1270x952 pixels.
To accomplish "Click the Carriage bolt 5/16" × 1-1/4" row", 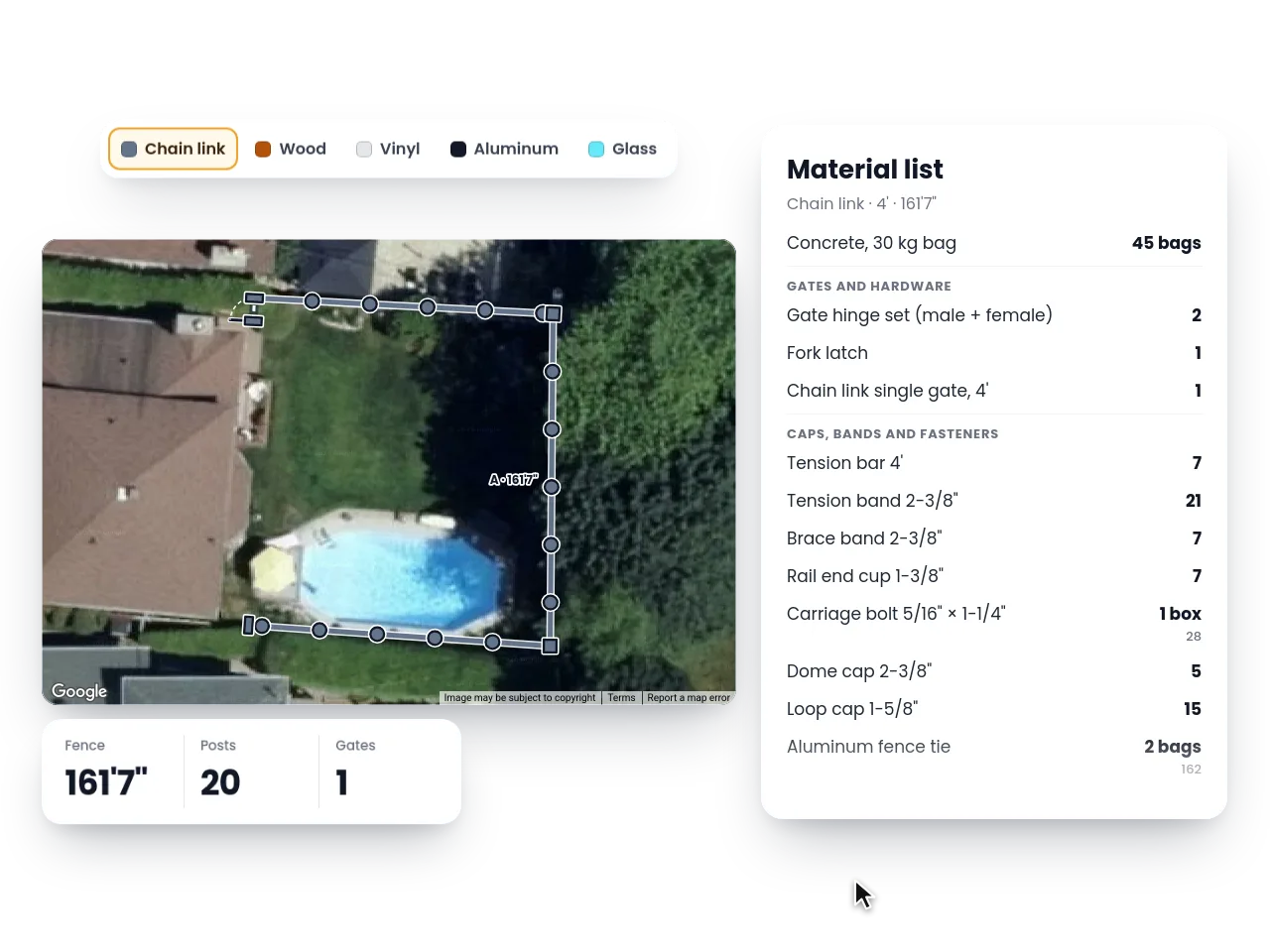I will coord(994,623).
